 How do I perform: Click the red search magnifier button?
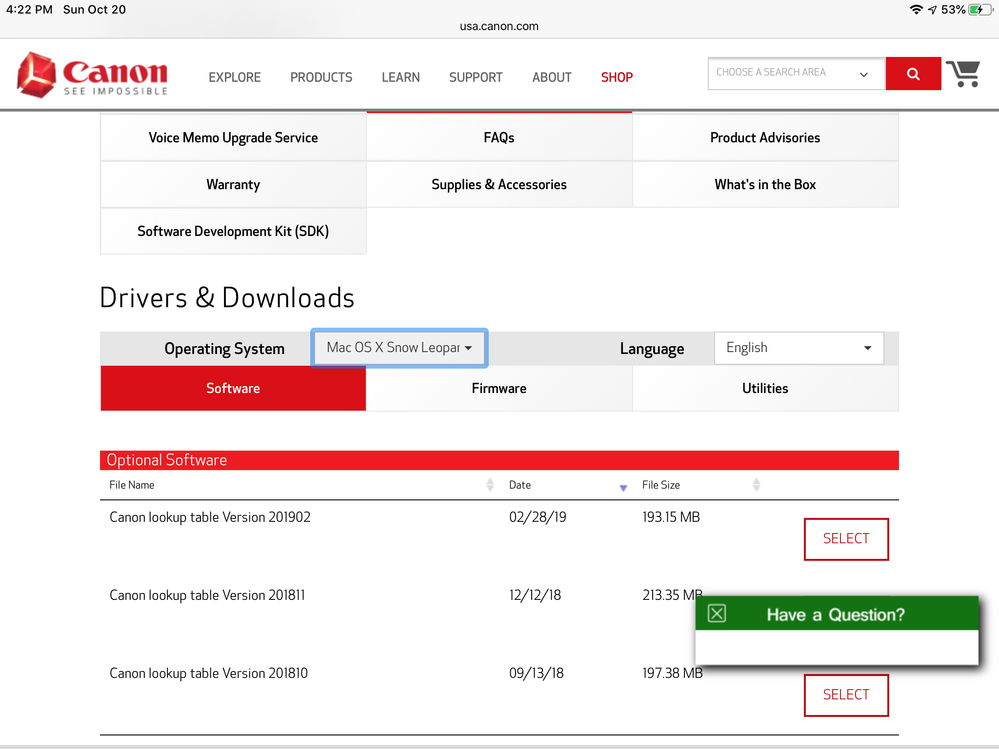[913, 74]
